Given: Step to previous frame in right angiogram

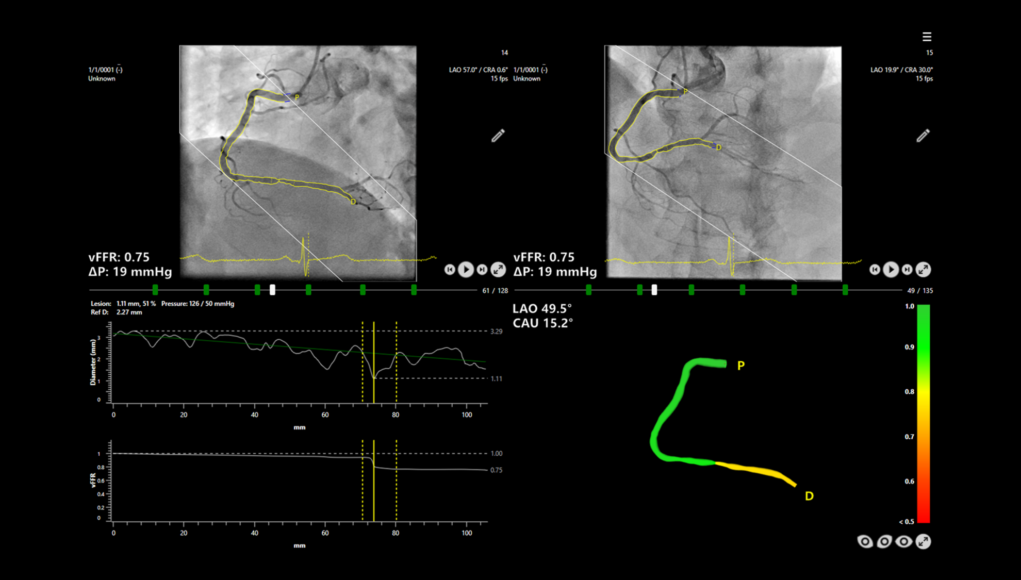Looking at the screenshot, I should pyautogui.click(x=874, y=269).
